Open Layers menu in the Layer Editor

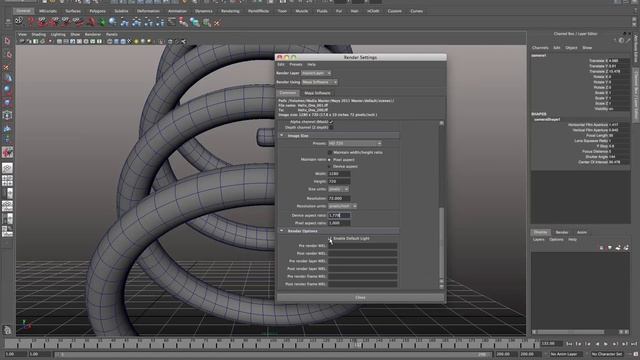[x=539, y=240]
